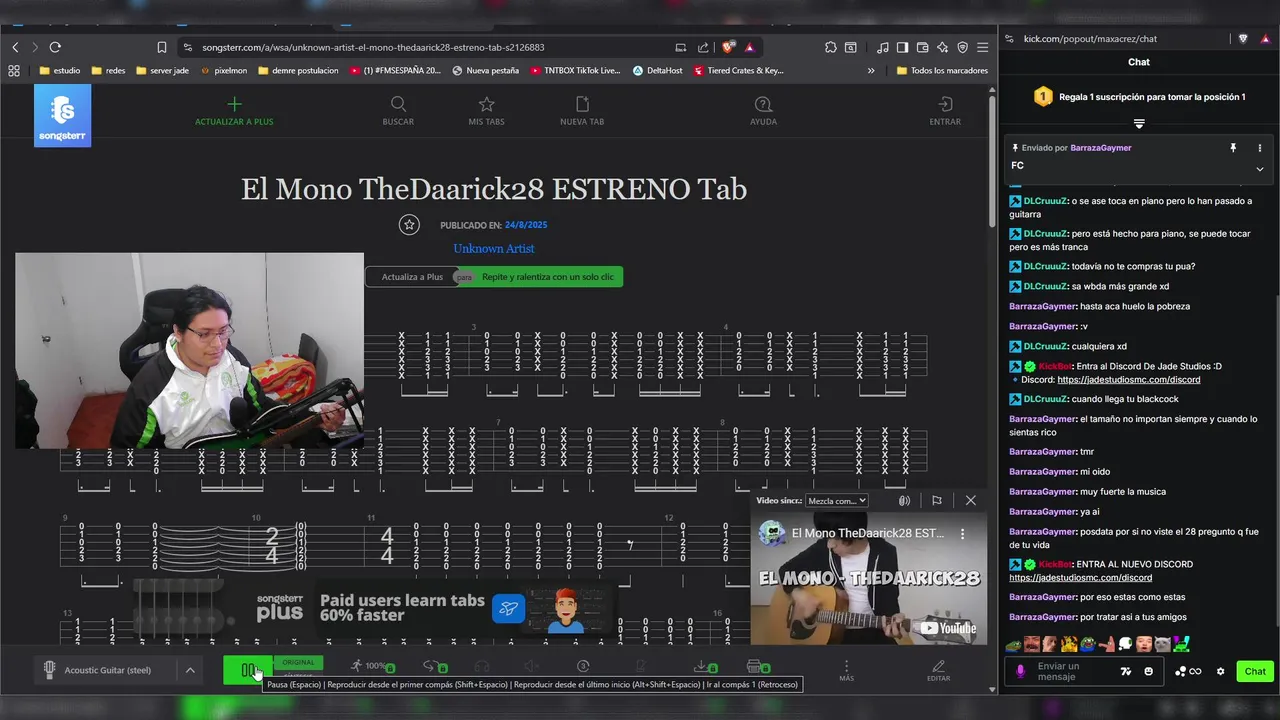This screenshot has width=1280, height=720.
Task: Click Repite y ralentiza green banner
Action: click(x=548, y=277)
